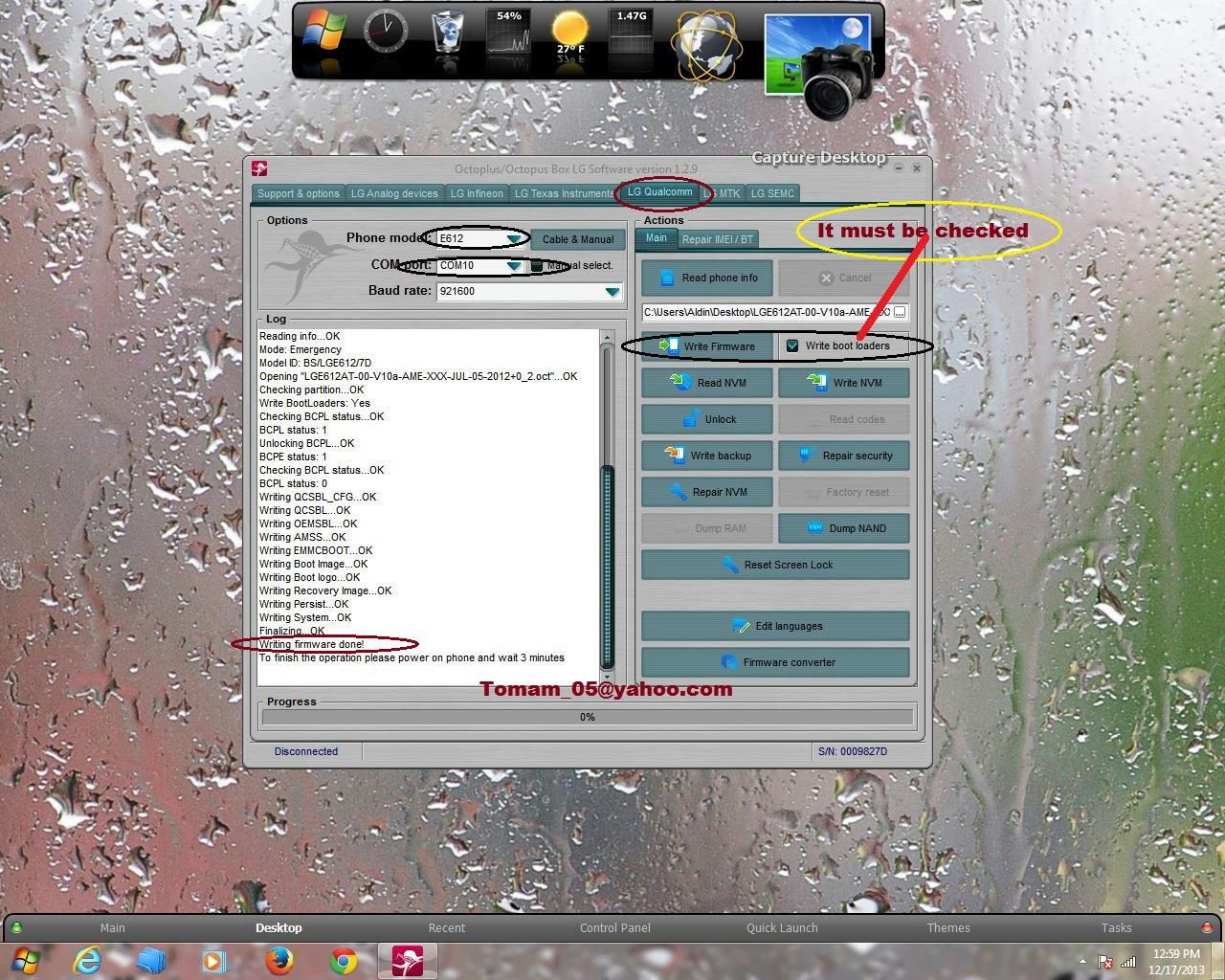Click Write backup
Viewport: 1225px width, 980px height.
(x=707, y=456)
